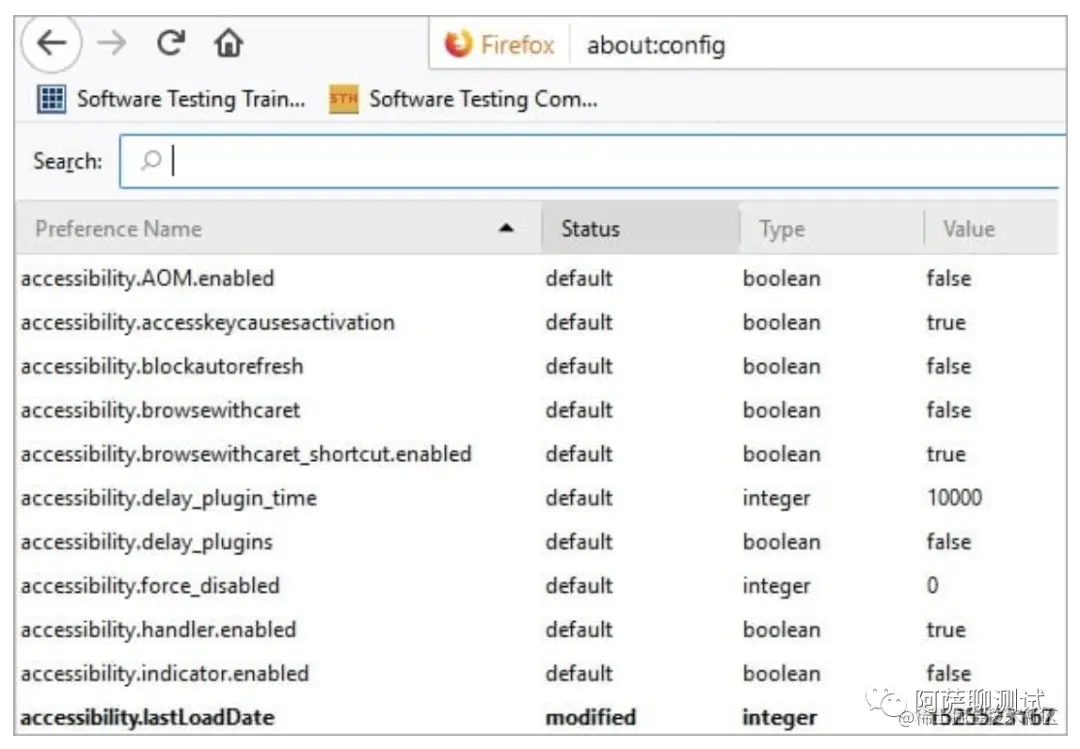Reload the page with the refresh icon
Viewport: 1080px width, 749px height.
point(170,43)
